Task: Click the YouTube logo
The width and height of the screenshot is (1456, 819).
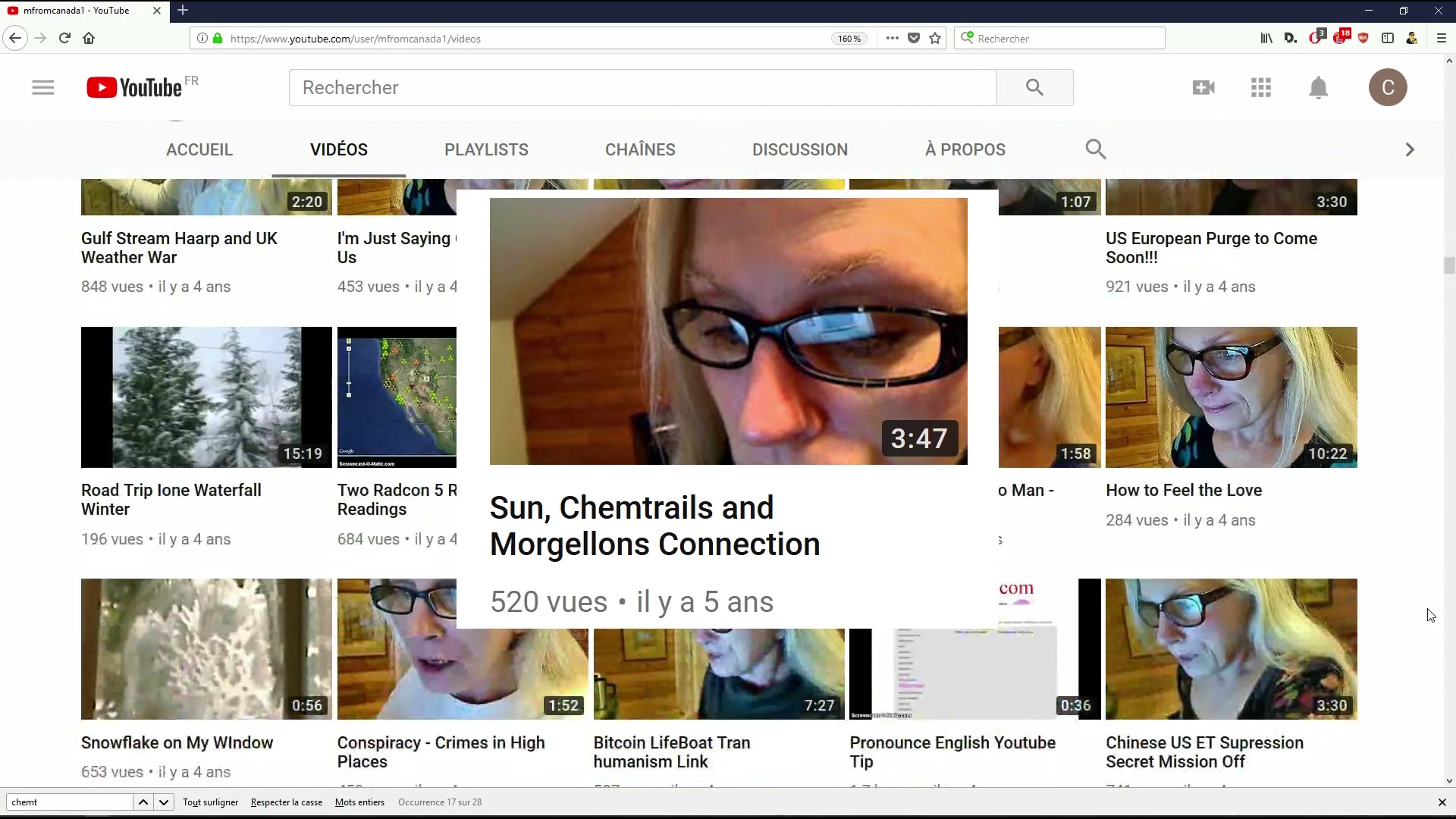Action: (x=135, y=88)
